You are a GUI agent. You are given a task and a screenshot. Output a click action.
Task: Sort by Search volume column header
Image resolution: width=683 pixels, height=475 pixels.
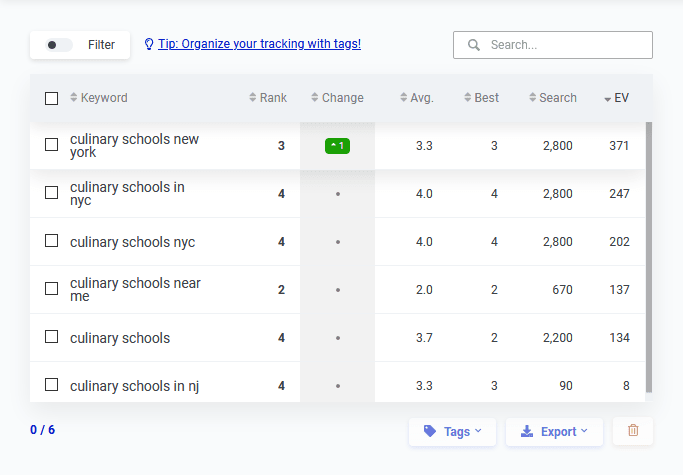[x=552, y=98]
